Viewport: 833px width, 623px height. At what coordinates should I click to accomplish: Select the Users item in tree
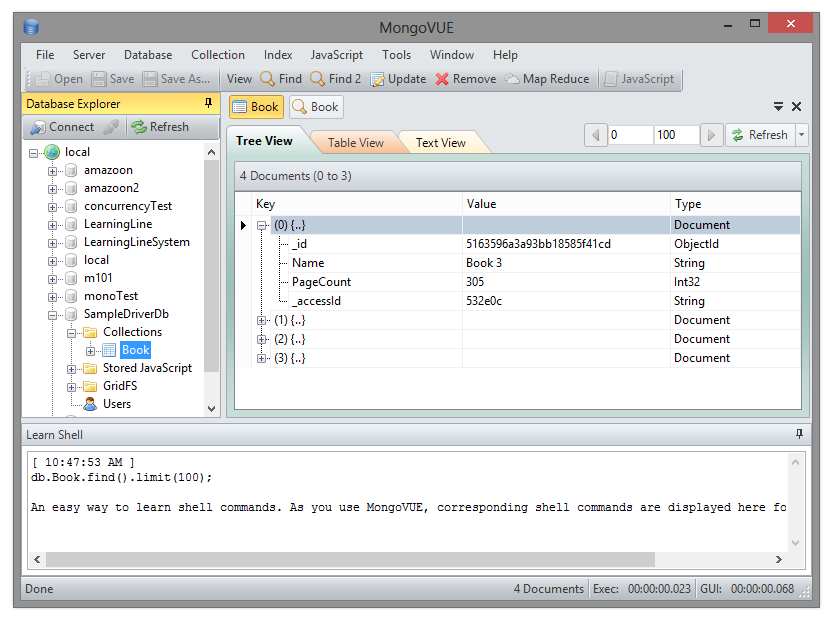tap(116, 404)
